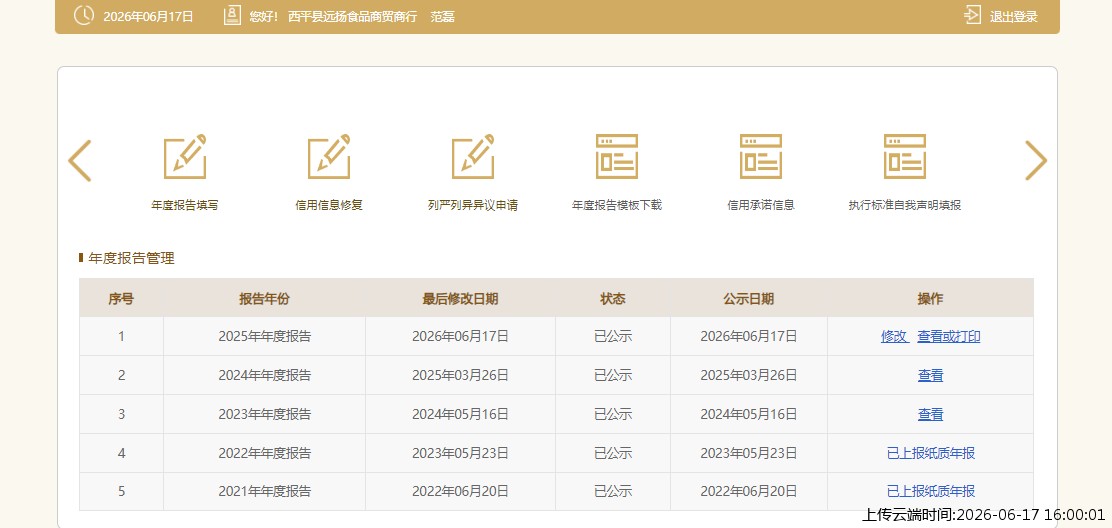Click the 报告年份 column header
This screenshot has width=1112, height=528.
pyautogui.click(x=265, y=299)
